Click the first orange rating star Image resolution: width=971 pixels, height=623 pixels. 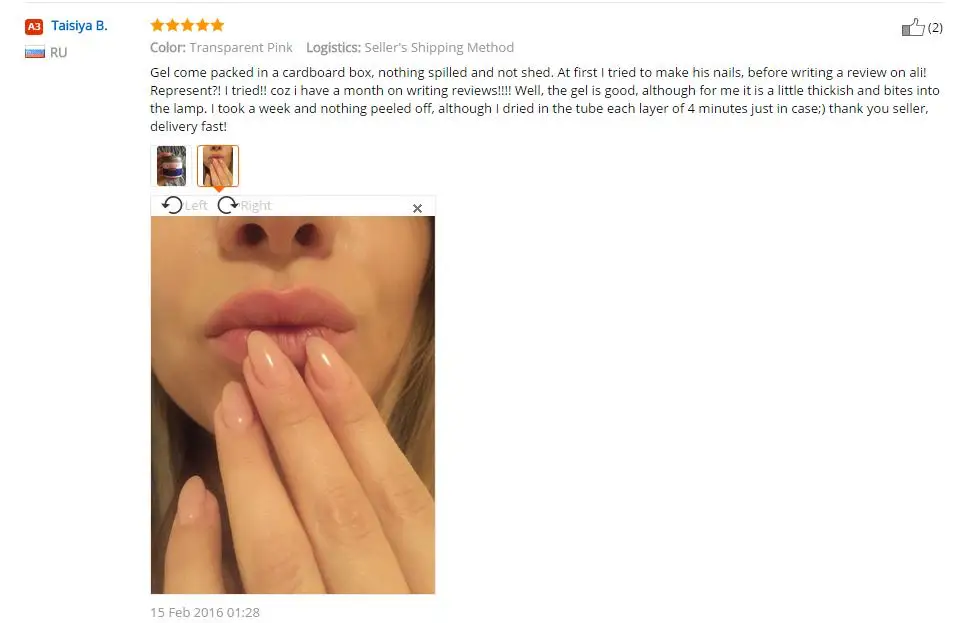click(157, 25)
